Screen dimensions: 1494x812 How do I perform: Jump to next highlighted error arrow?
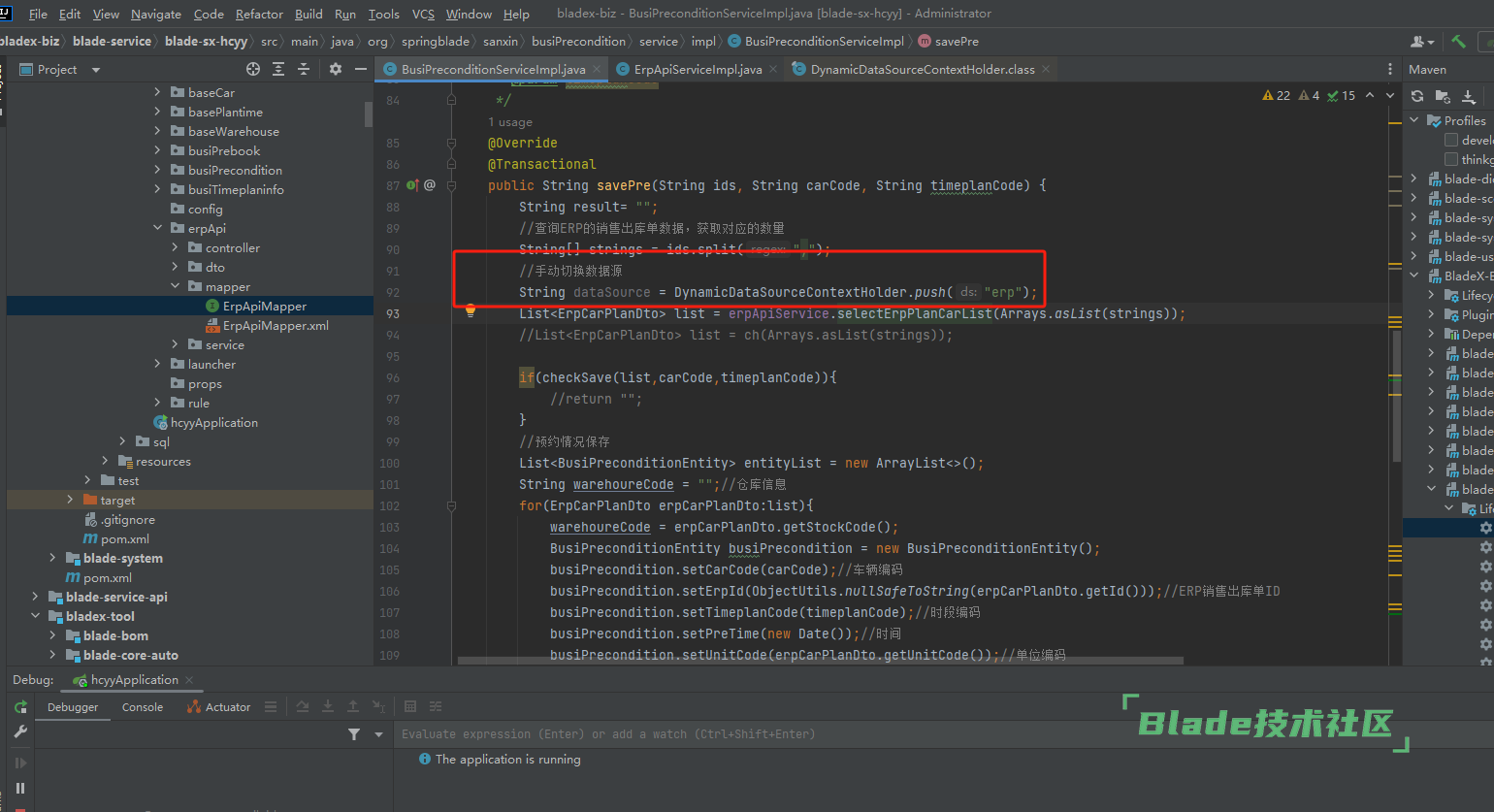(1390, 95)
